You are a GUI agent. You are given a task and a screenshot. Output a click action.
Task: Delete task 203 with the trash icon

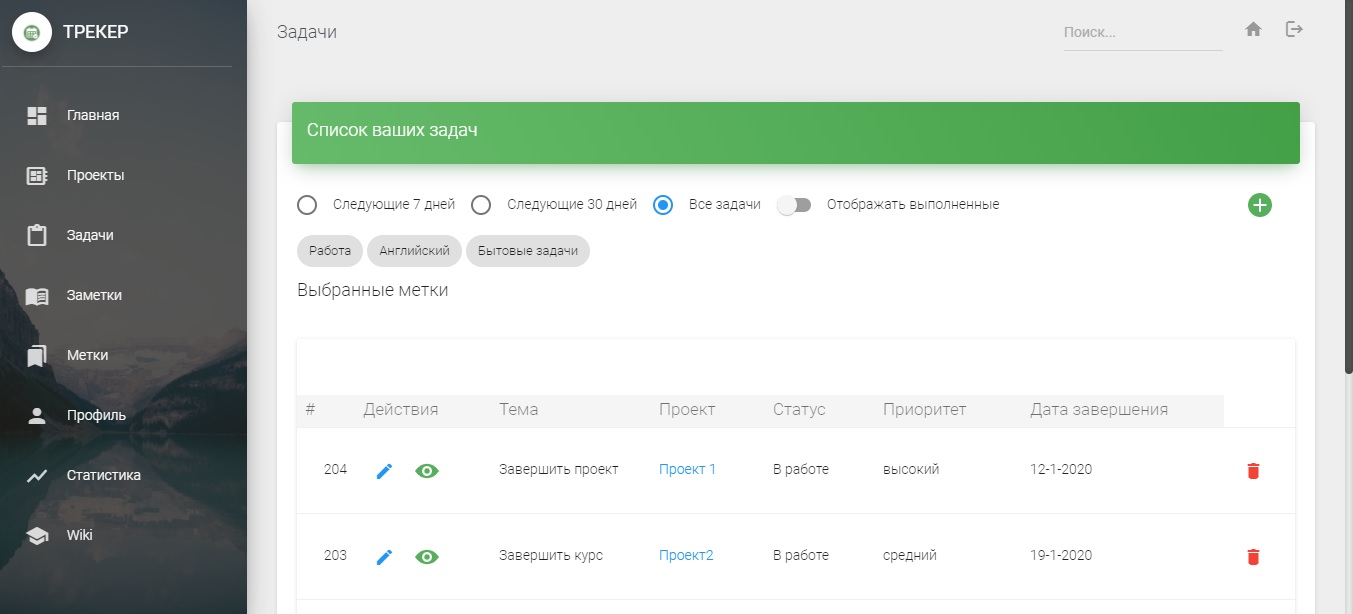(x=1253, y=556)
